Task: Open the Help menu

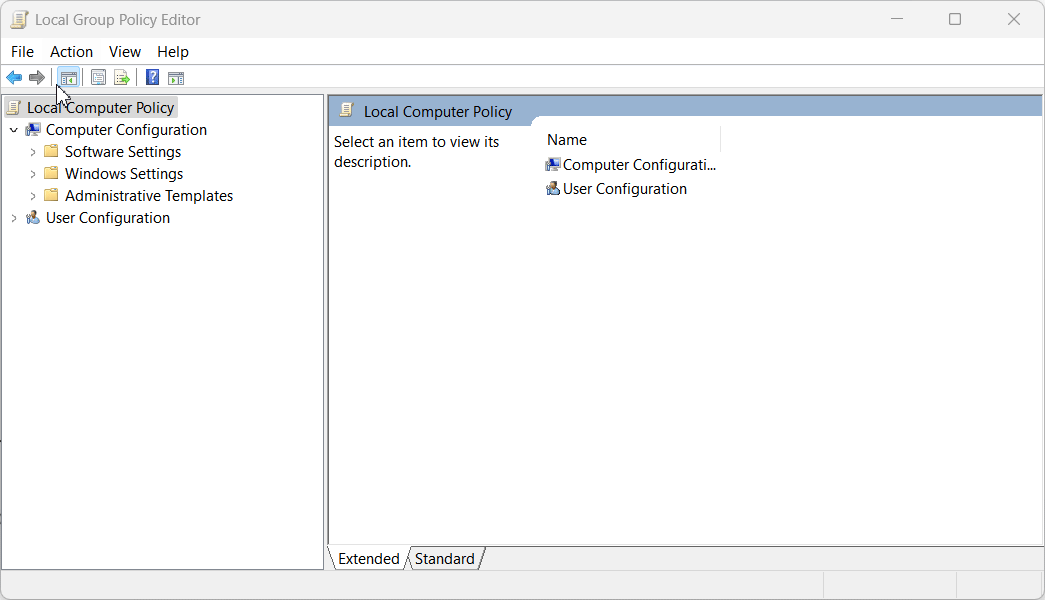Action: click(173, 51)
